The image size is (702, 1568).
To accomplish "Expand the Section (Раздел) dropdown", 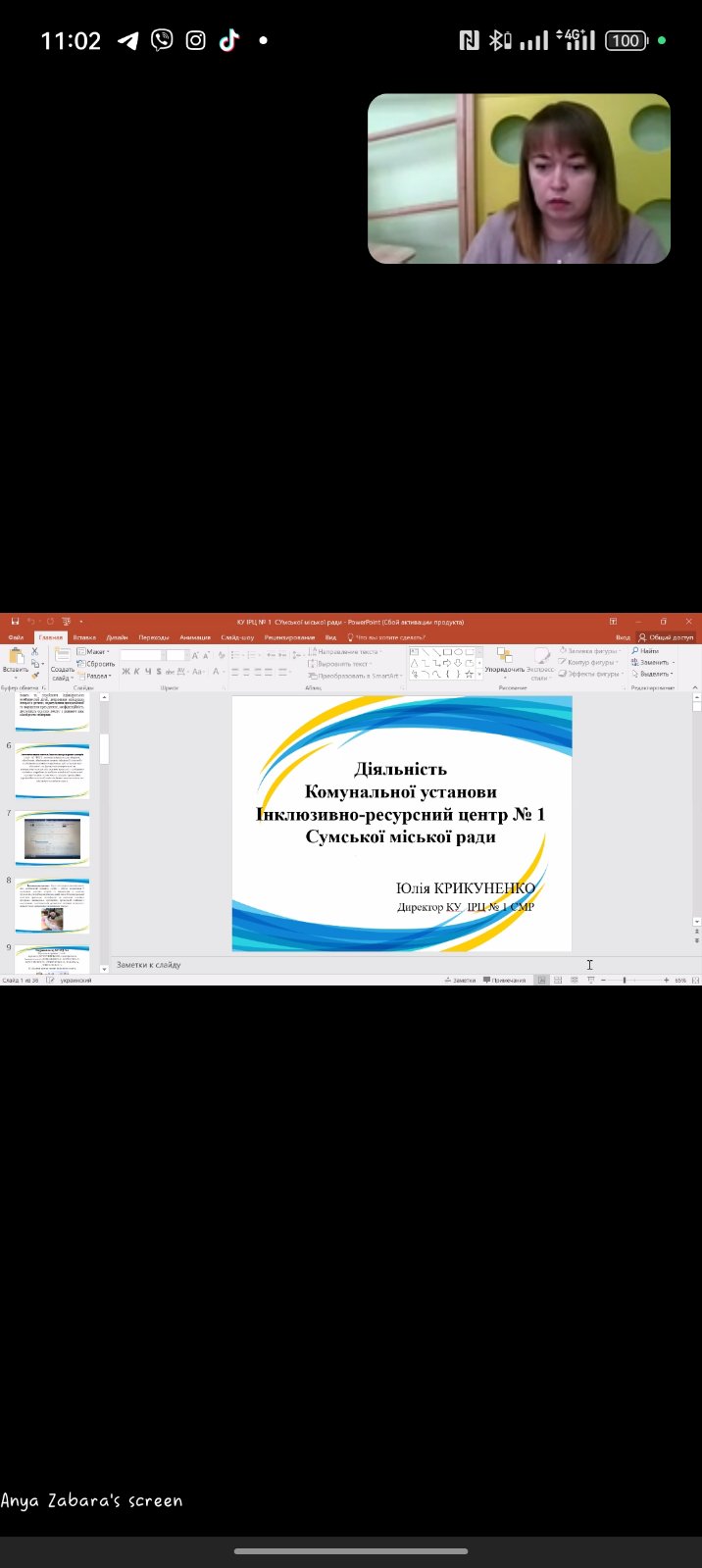I will [96, 676].
